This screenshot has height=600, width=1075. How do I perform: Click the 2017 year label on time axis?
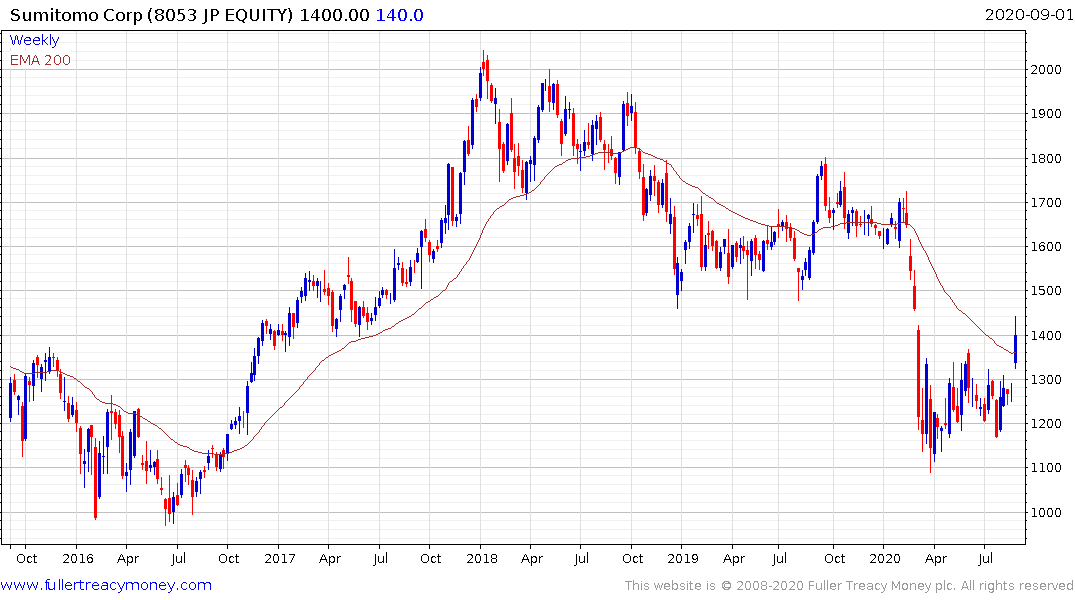[x=280, y=558]
